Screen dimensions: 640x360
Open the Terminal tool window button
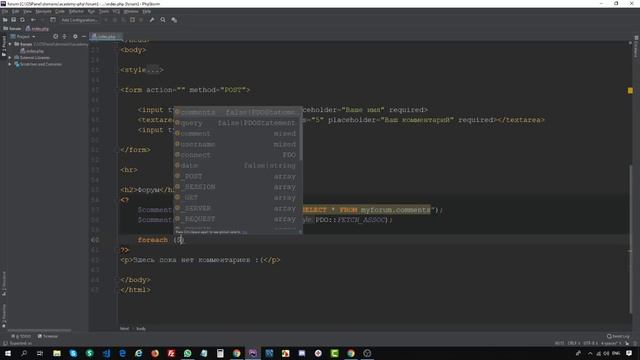(48, 336)
